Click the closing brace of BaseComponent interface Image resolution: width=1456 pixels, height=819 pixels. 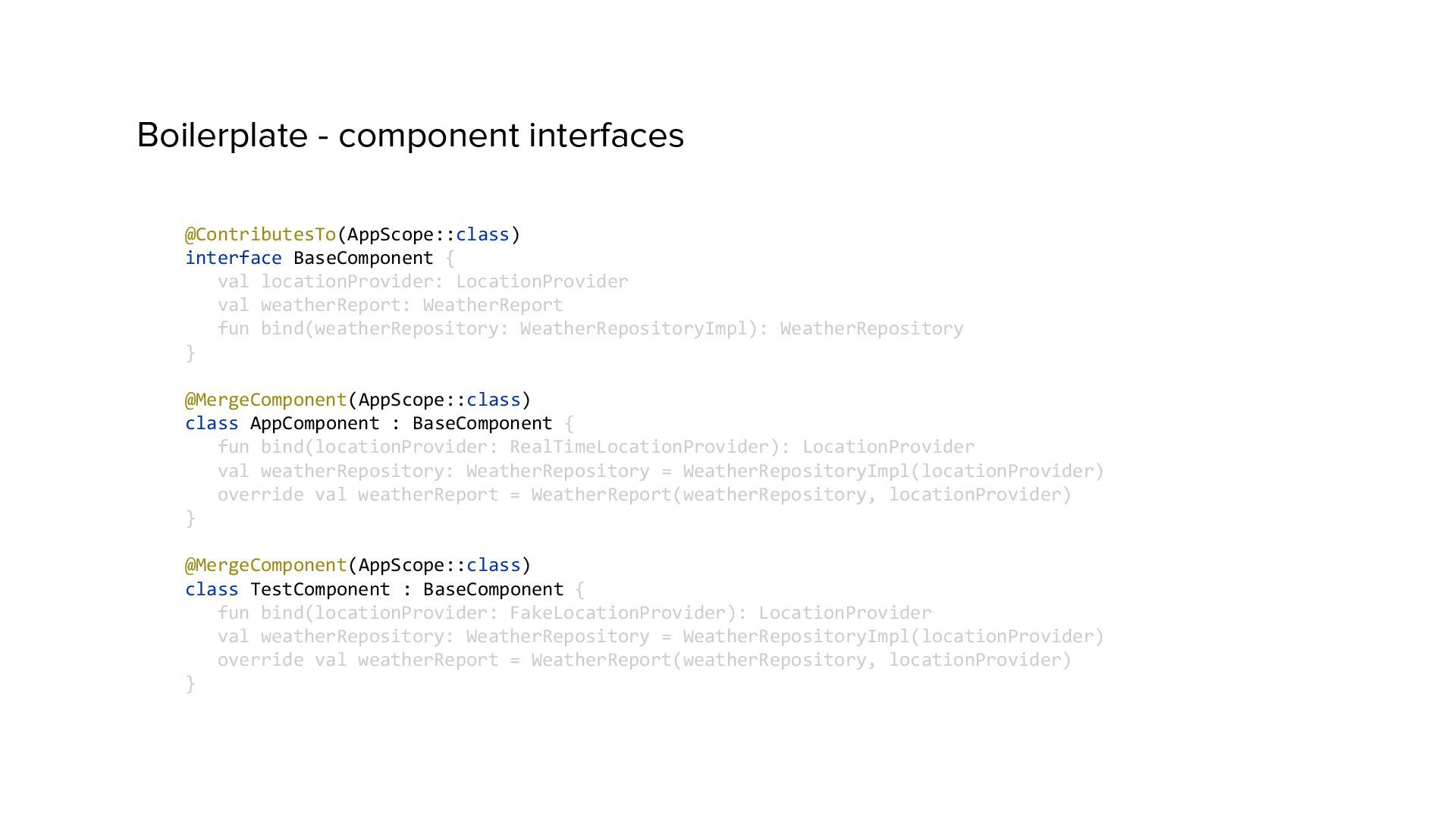[x=190, y=353]
